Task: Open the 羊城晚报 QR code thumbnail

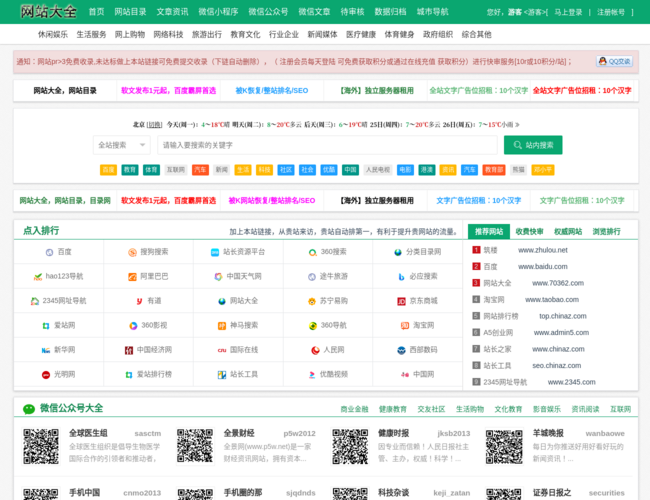Action: coord(504,447)
